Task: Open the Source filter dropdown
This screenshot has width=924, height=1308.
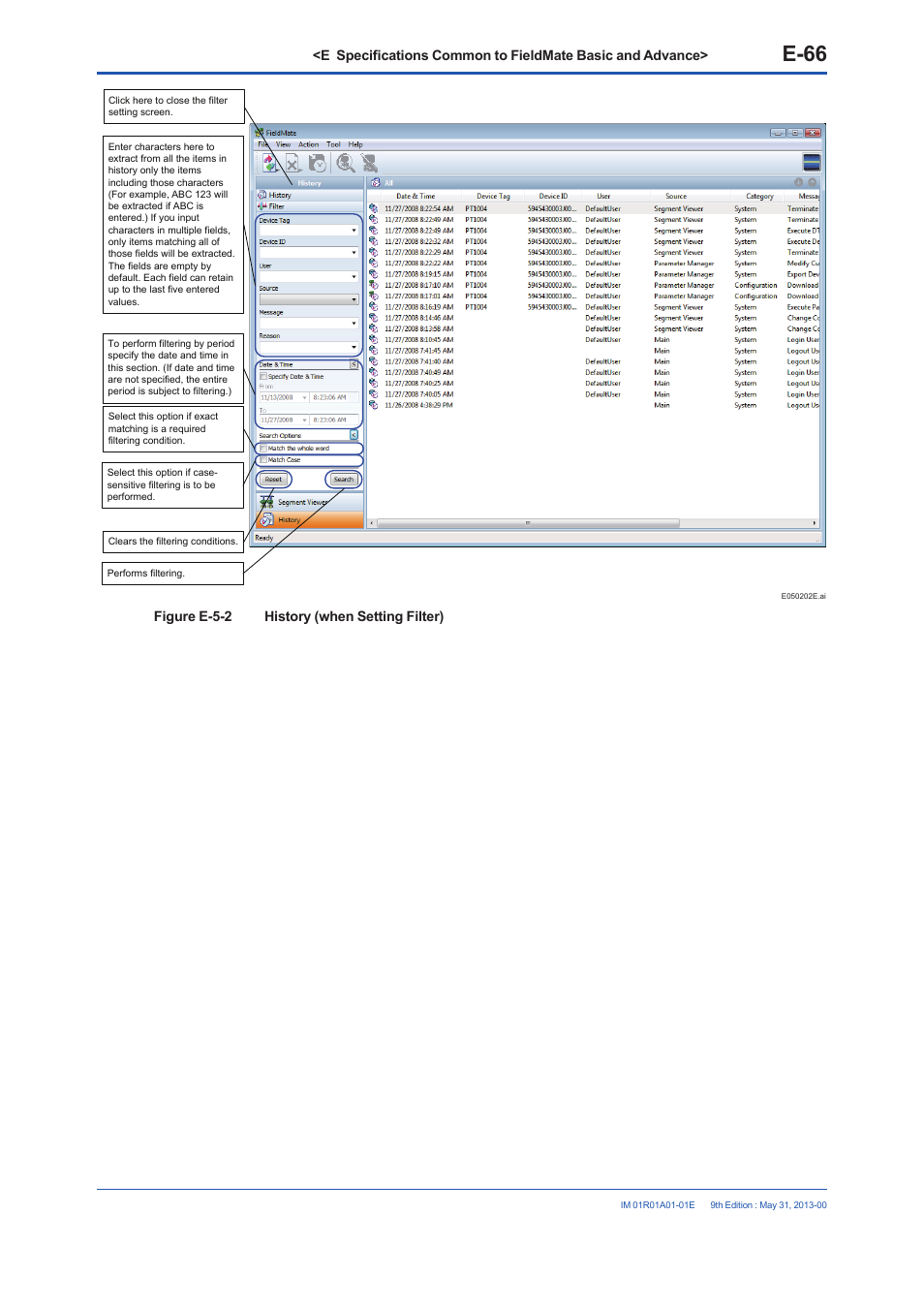Action: tap(354, 300)
